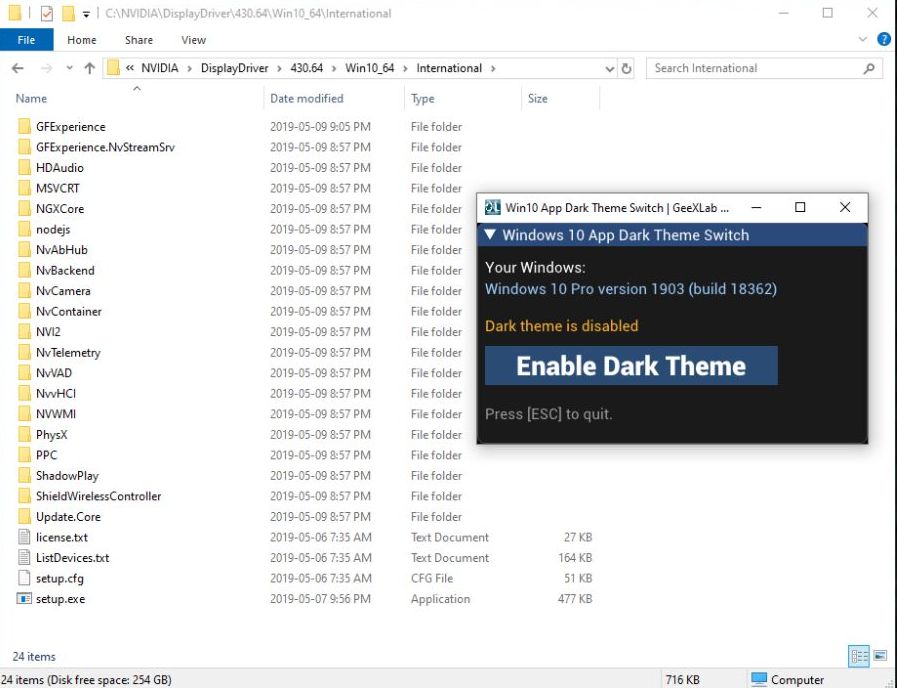Select the ListDevices.txt file icon
The image size is (897, 688).
(25, 558)
